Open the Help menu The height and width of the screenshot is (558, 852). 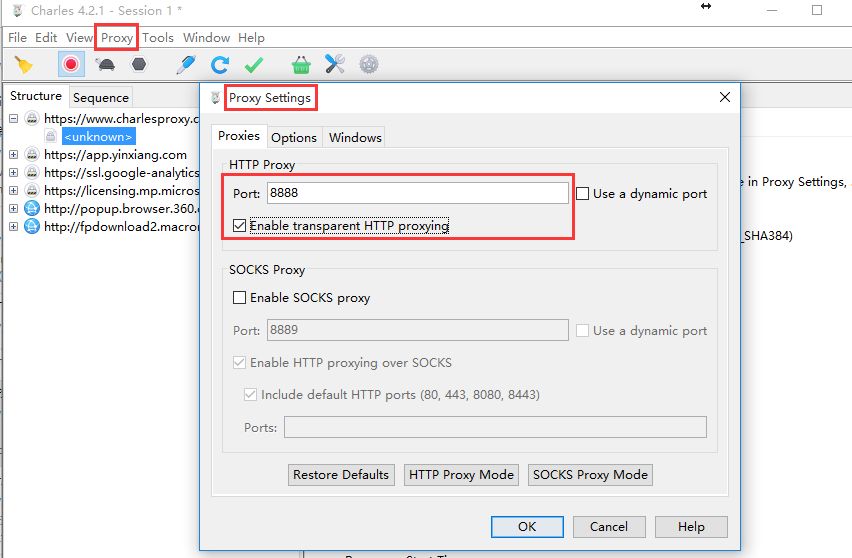[251, 37]
